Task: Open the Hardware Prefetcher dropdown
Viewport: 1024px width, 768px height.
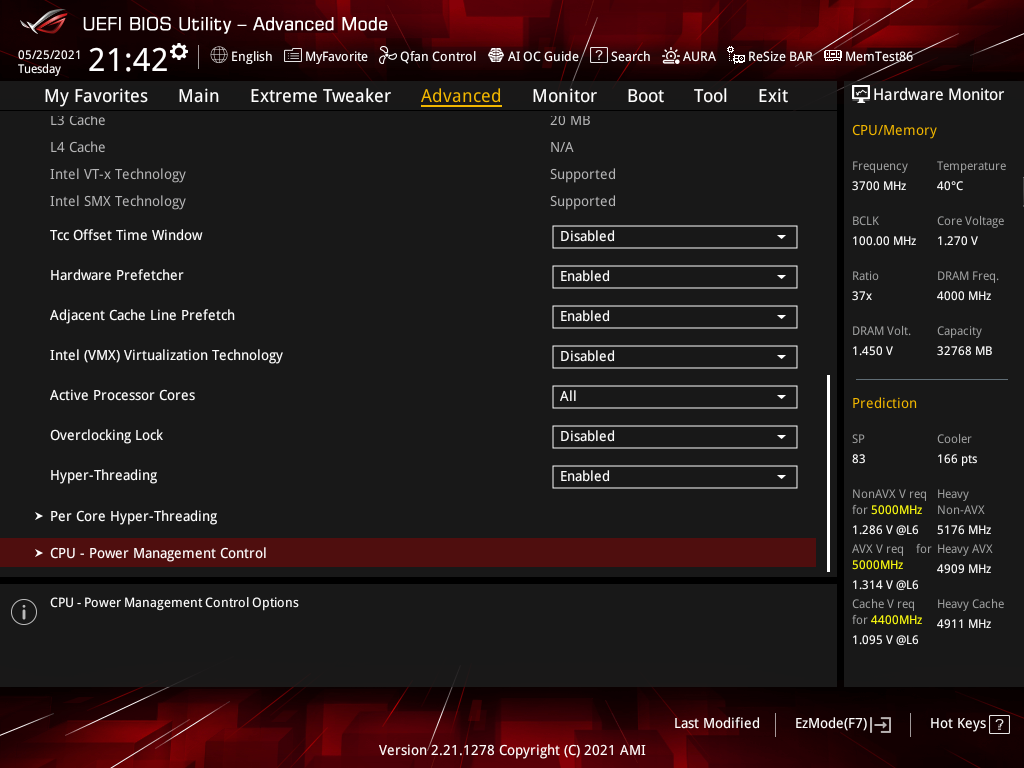Action: coord(675,276)
